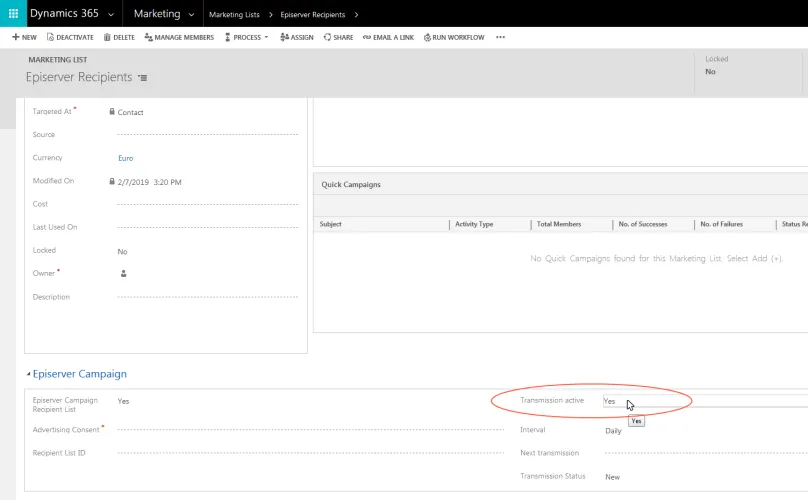Image resolution: width=808 pixels, height=500 pixels.
Task: Click the Source field
Action: 208,135
